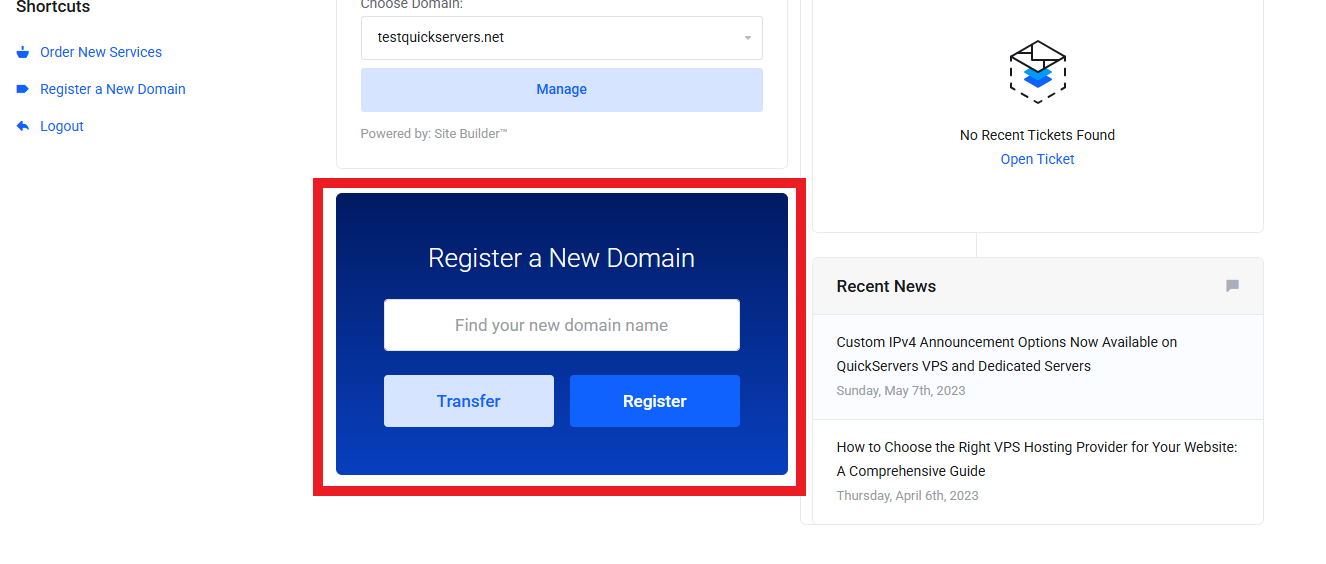Image resolution: width=1326 pixels, height=564 pixels.
Task: Open Register a New Domain sidebar link
Action: 113,89
